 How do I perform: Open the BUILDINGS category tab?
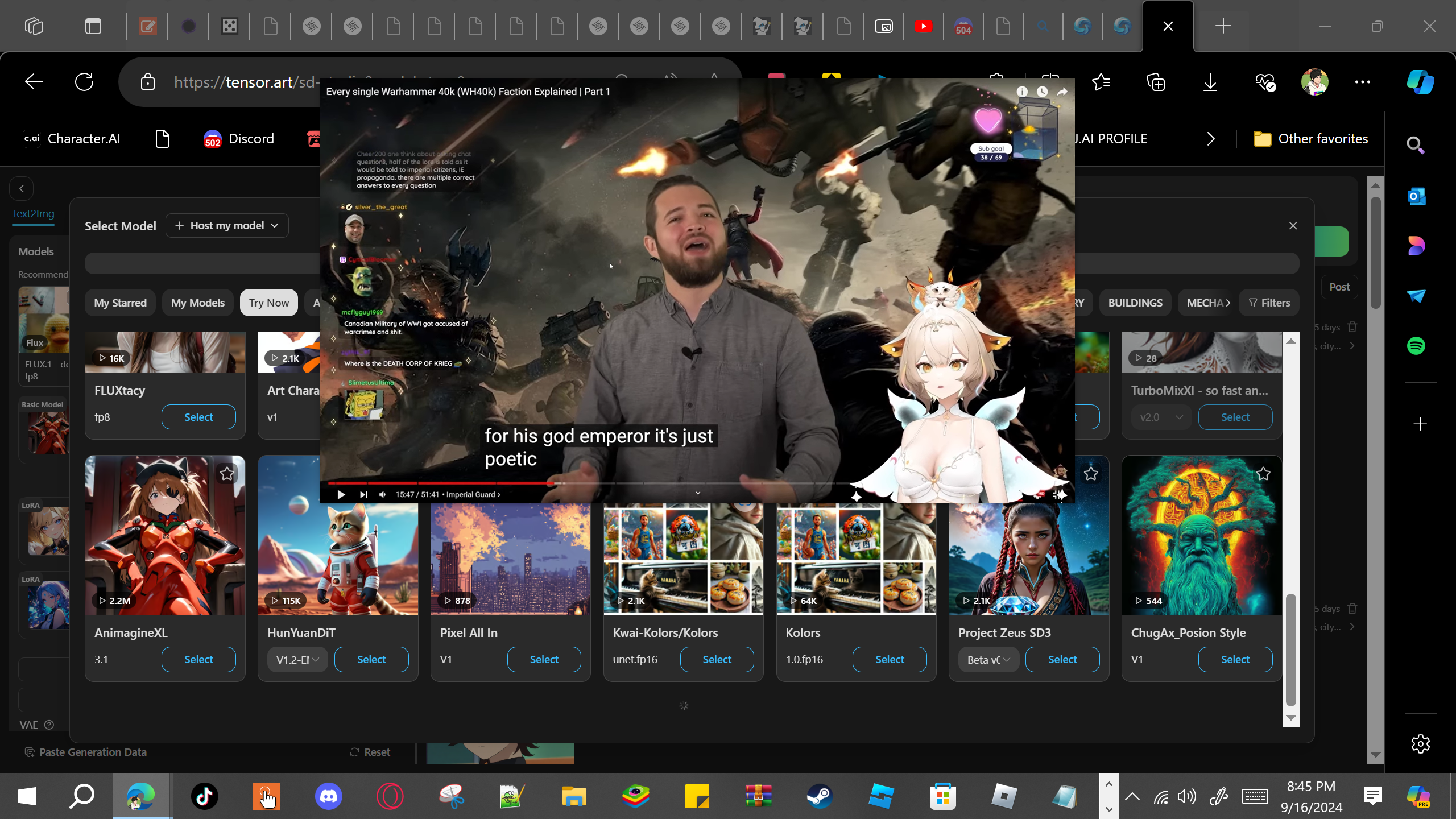(x=1135, y=303)
